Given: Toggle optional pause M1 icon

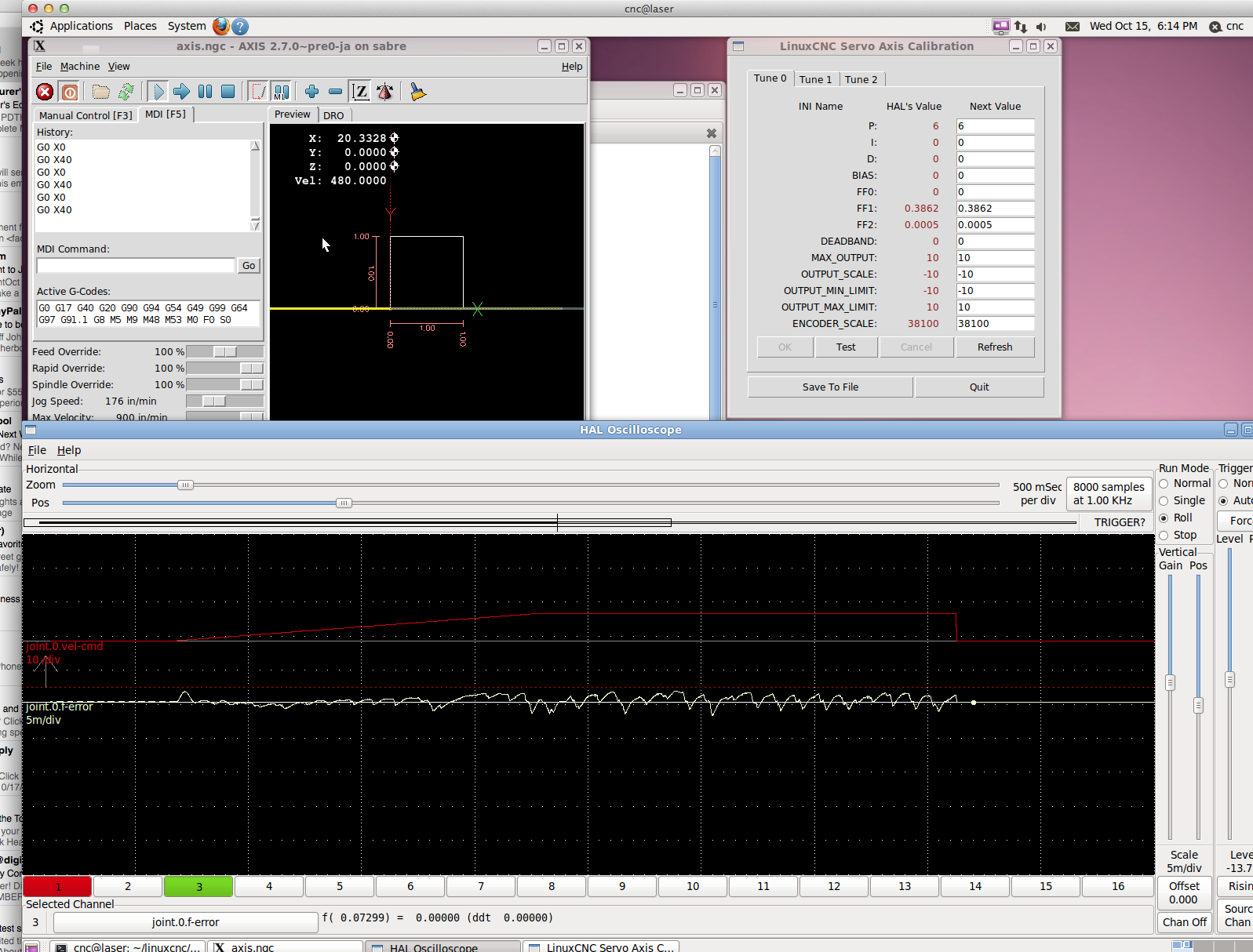Looking at the screenshot, I should coord(281,92).
